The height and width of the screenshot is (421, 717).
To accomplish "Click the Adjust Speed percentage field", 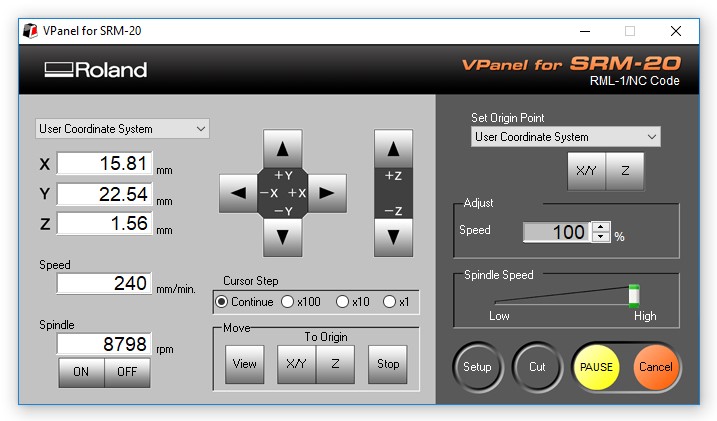I will 557,232.
